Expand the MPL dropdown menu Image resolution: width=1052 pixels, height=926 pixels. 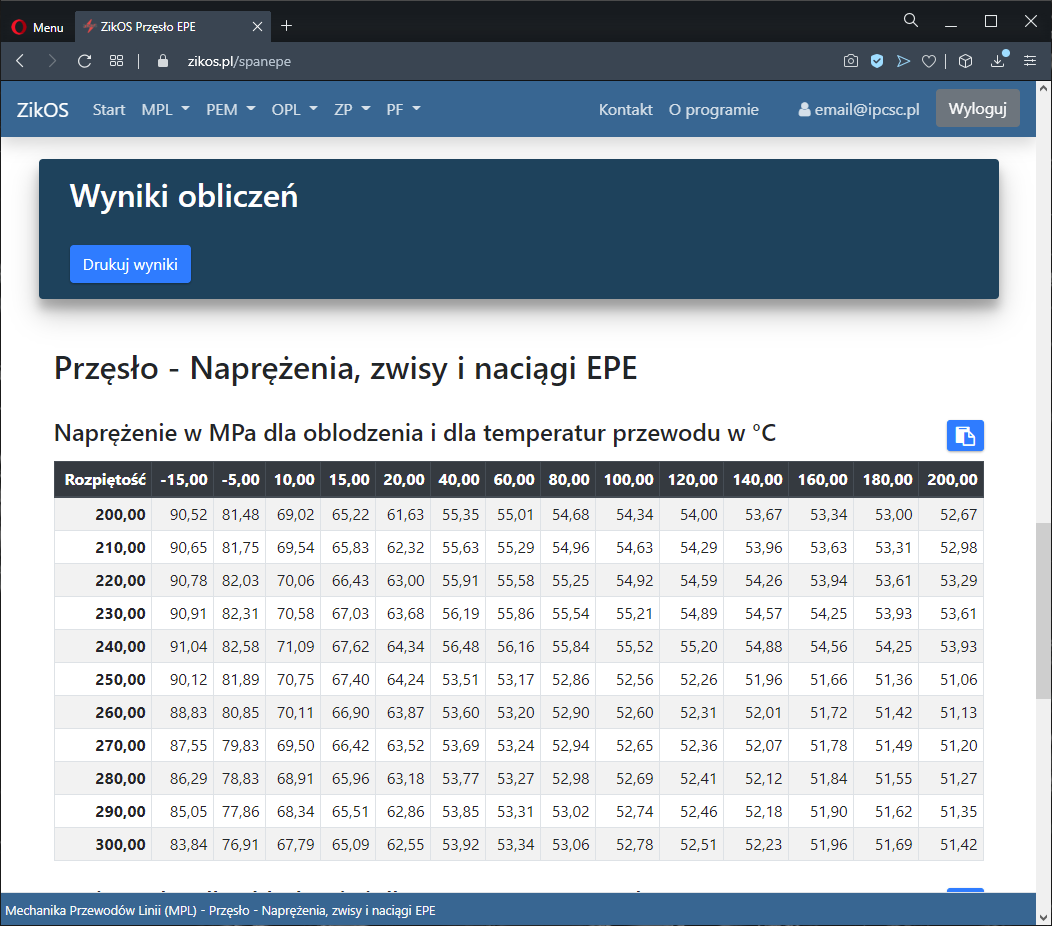pos(165,109)
